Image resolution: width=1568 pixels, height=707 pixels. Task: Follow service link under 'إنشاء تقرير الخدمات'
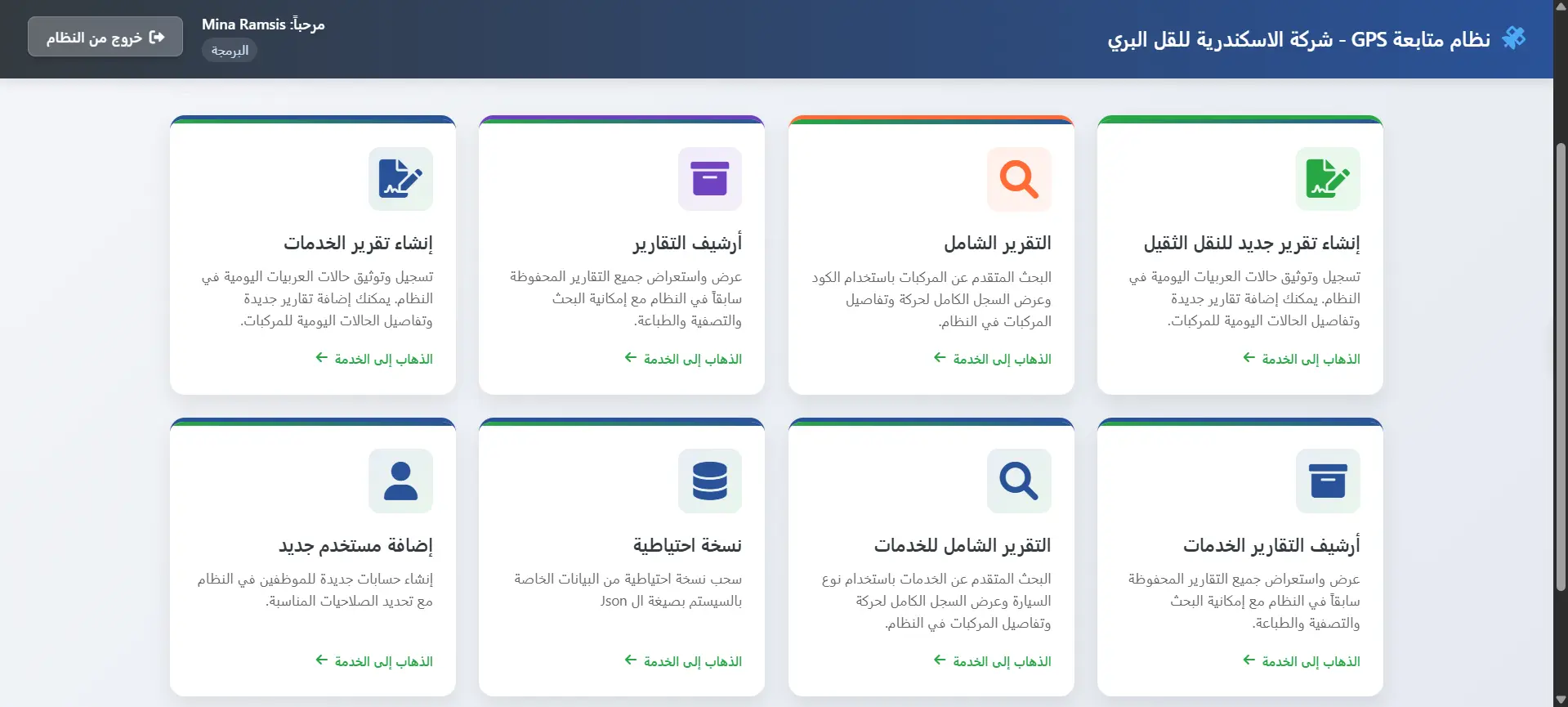374,359
